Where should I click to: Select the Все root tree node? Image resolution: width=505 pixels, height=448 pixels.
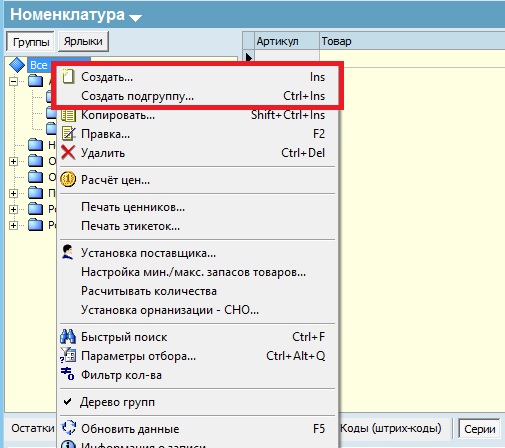(39, 65)
